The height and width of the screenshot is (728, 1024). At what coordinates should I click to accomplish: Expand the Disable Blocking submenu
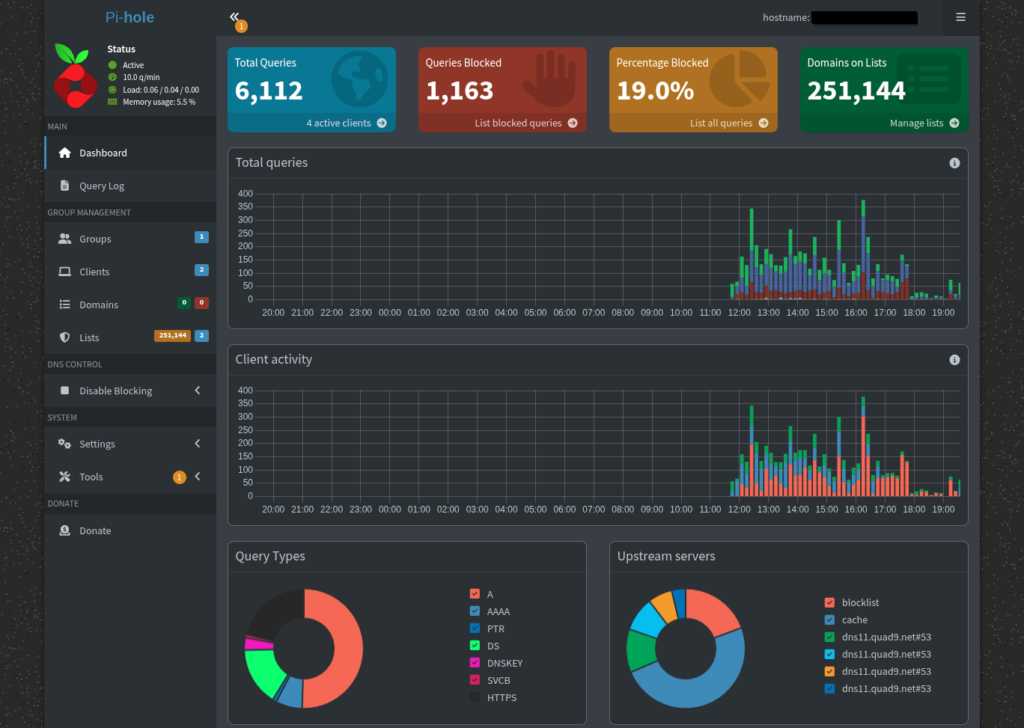pos(197,391)
